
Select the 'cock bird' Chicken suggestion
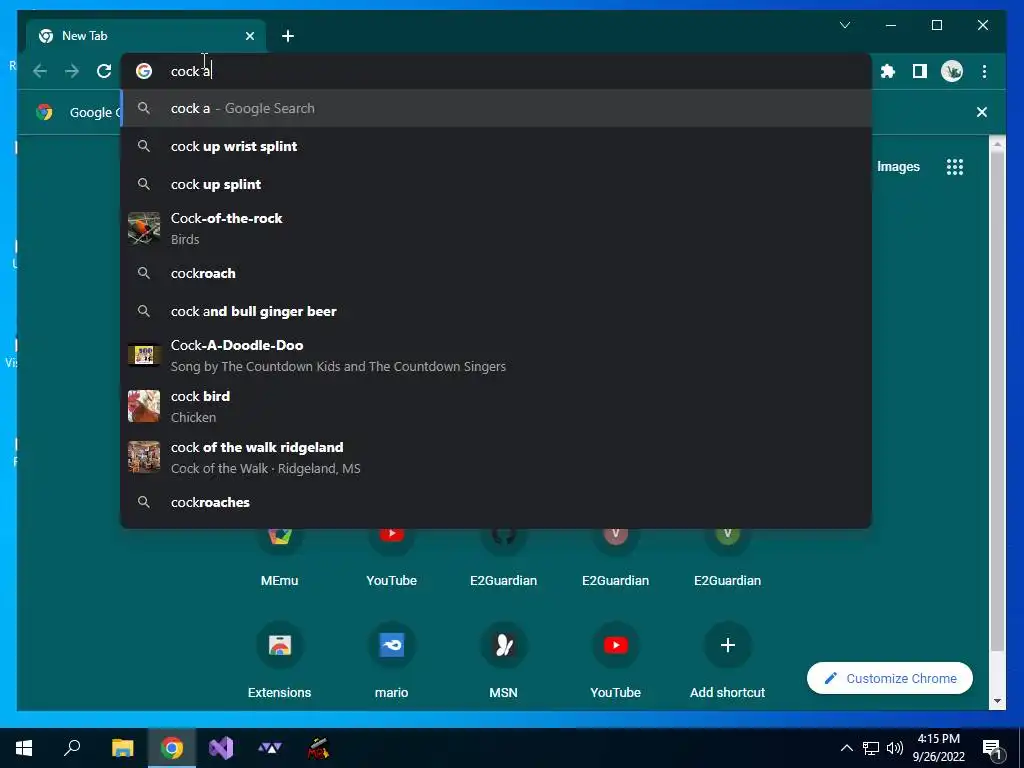click(x=496, y=406)
